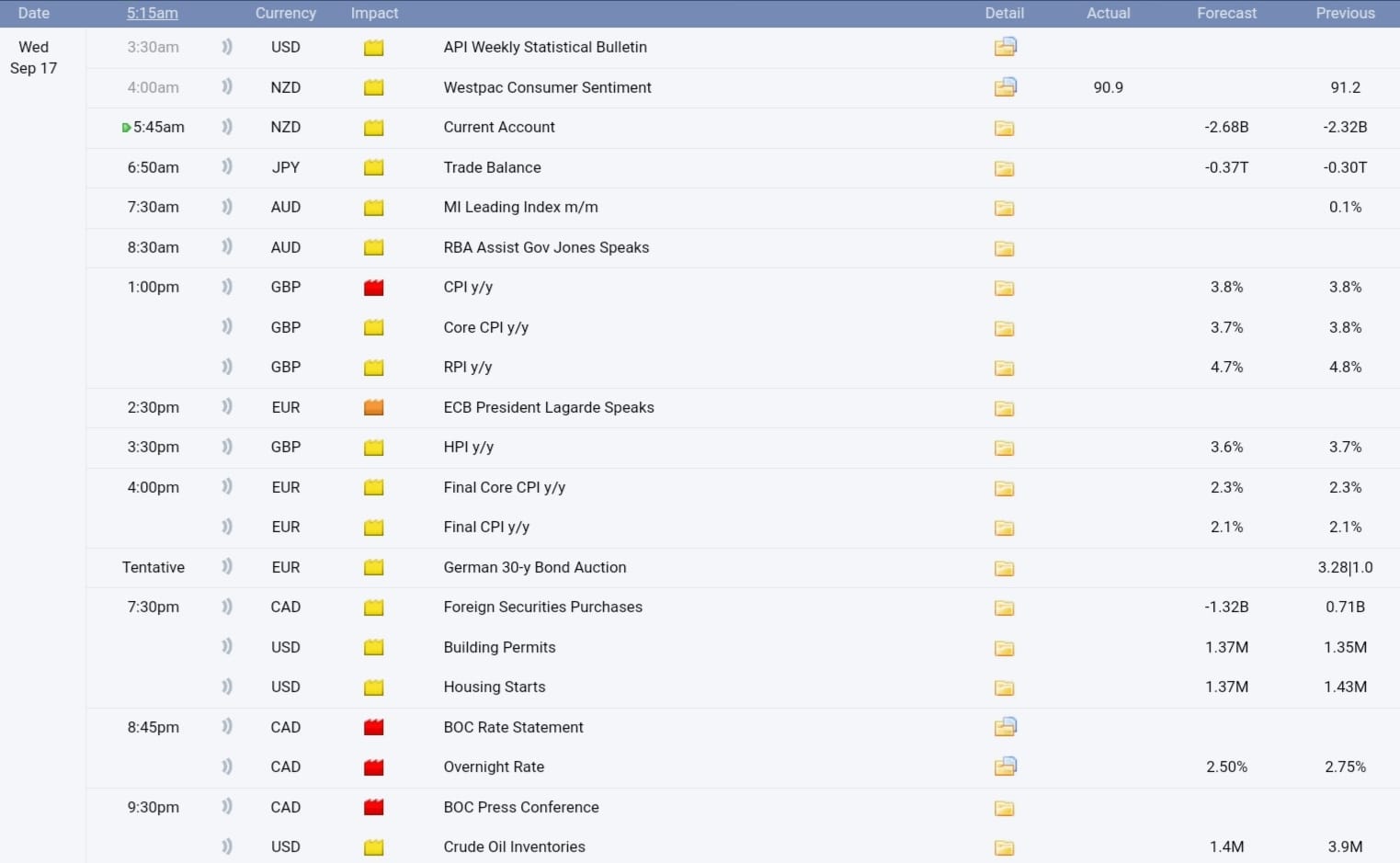
Task: Expand details folder for HPI y/y
Action: (1005, 448)
